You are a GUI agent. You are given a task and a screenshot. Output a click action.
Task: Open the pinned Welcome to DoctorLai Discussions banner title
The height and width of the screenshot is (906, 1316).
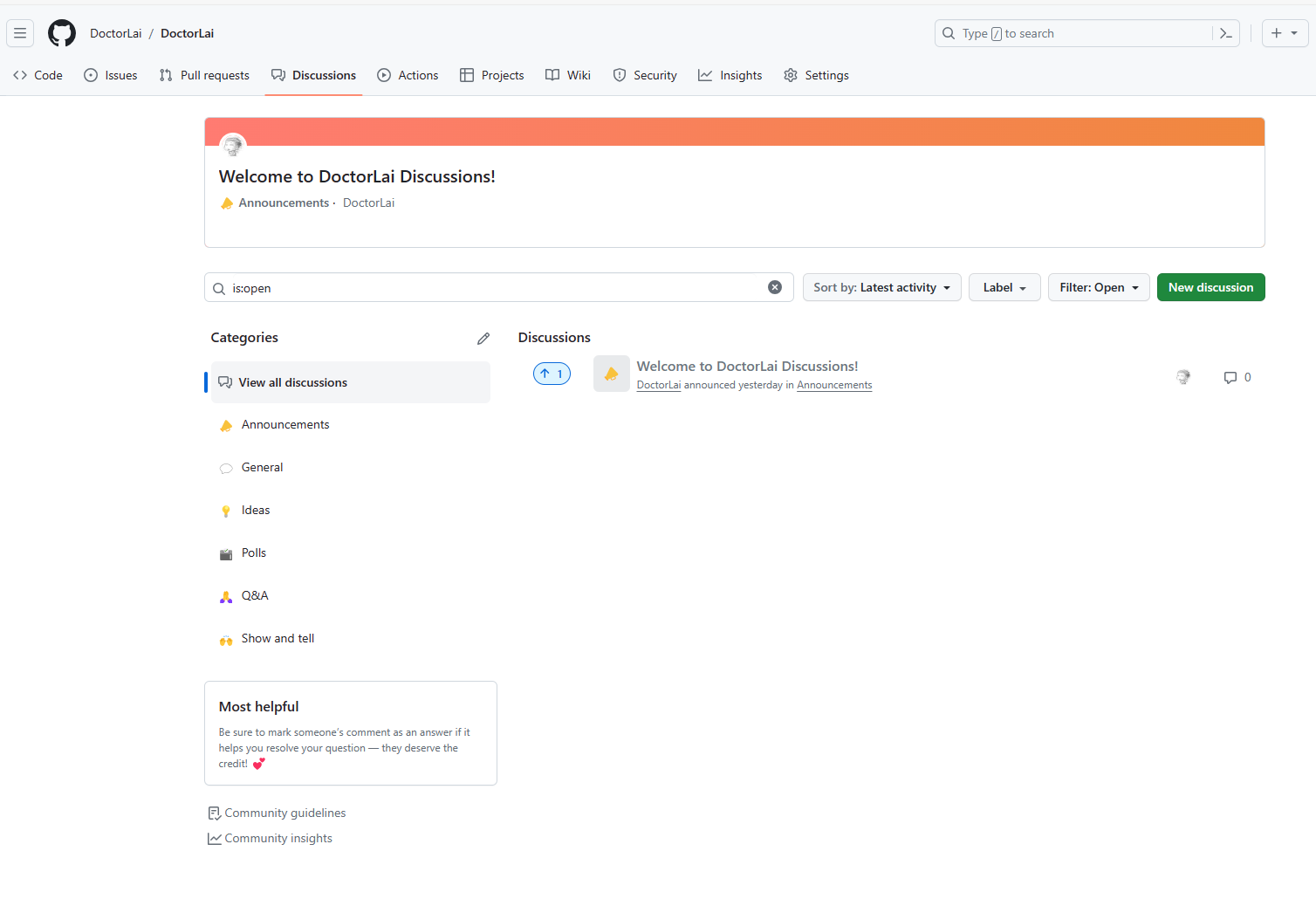pyautogui.click(x=357, y=176)
